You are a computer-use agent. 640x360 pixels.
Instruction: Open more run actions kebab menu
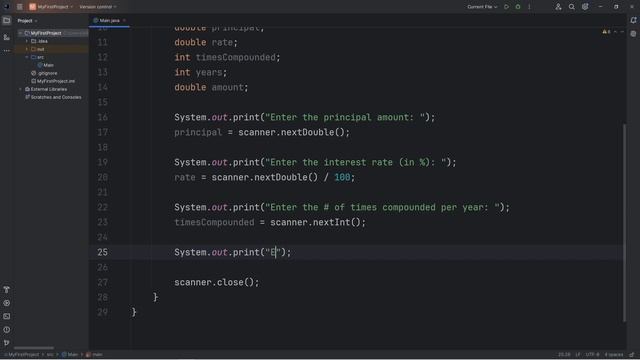529,7
